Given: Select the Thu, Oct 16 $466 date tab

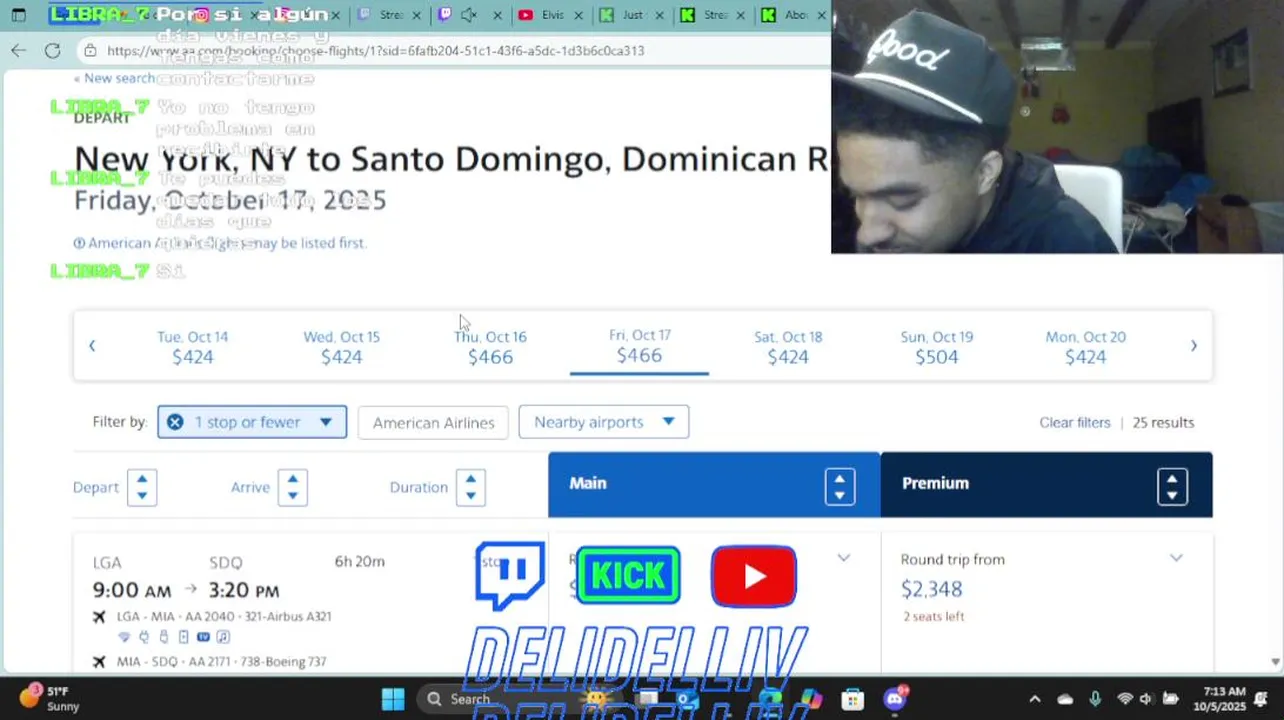Looking at the screenshot, I should click(490, 347).
